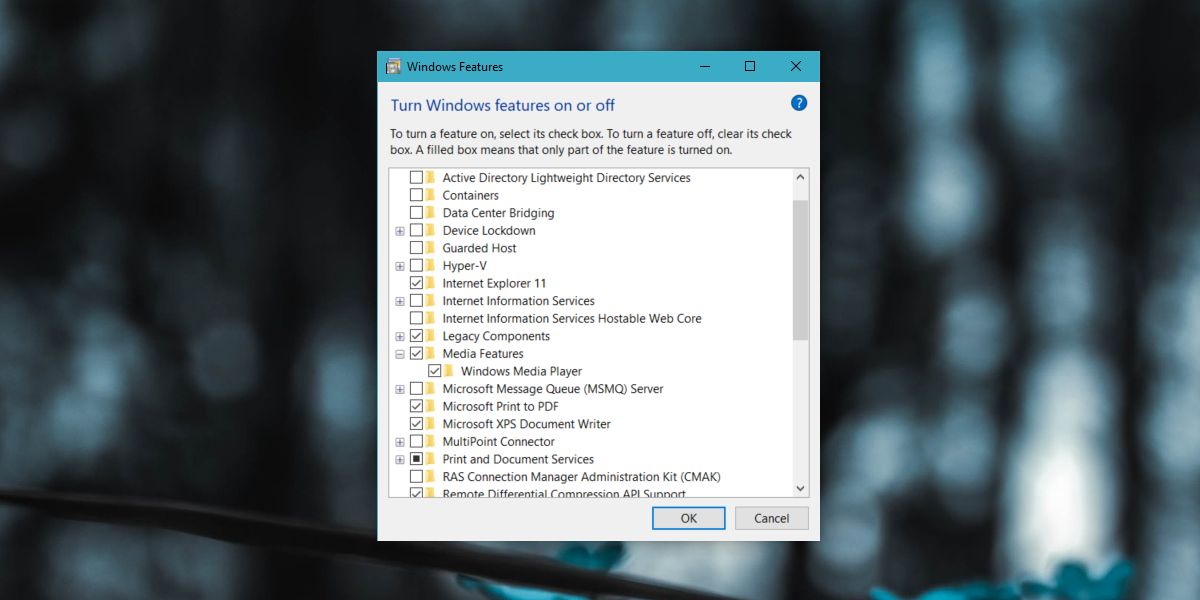Enable Data Center Bridging checkbox
Screen dimensions: 1200x600
416,213
